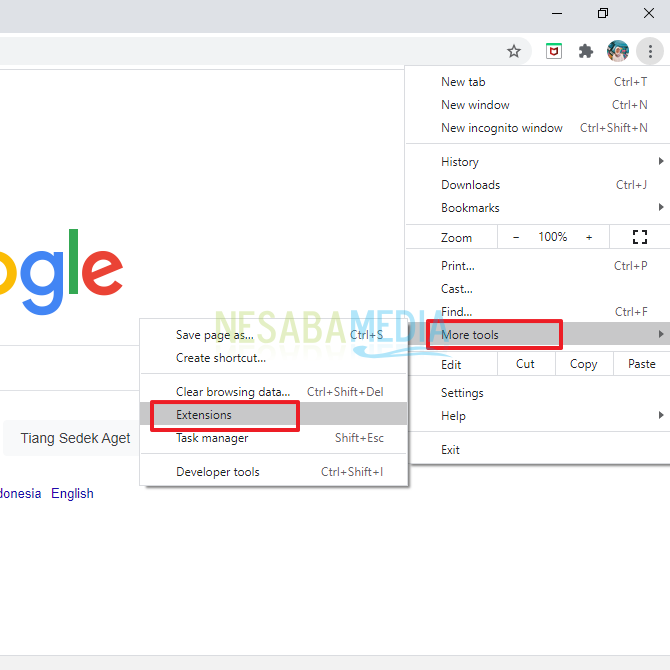Select Extensions from More tools submenu
Viewport: 670px width, 670px height.
click(x=204, y=415)
